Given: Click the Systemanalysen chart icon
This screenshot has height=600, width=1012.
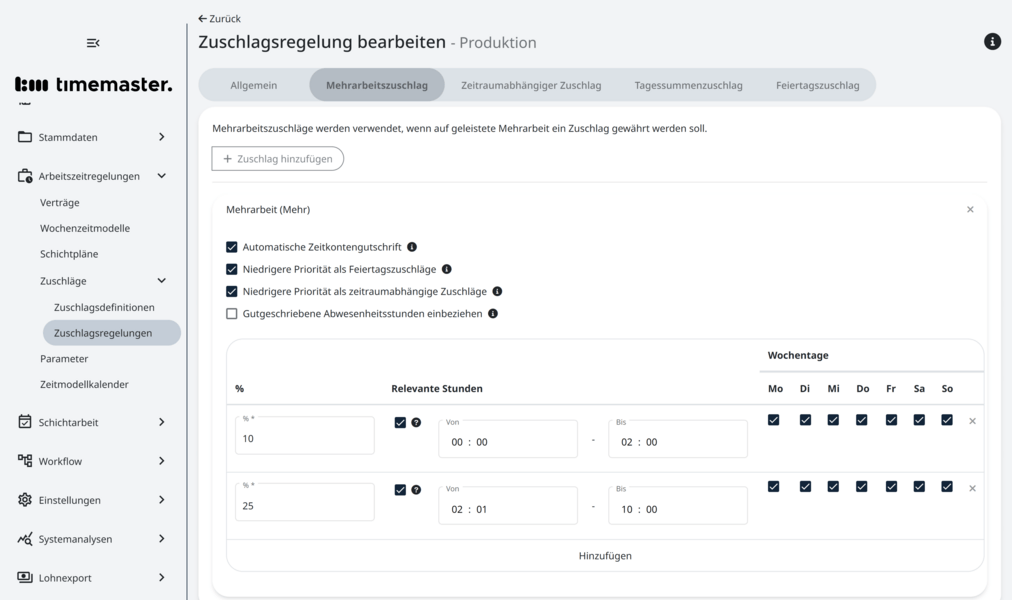Looking at the screenshot, I should tap(25, 539).
